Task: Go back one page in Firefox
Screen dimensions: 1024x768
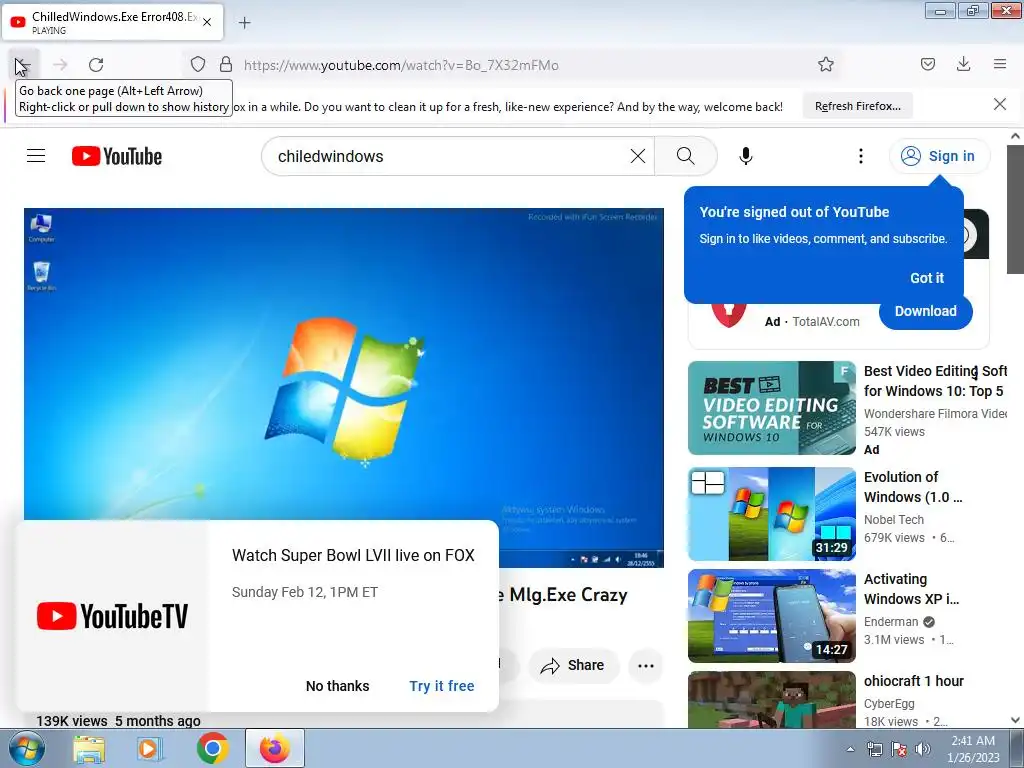Action: coord(24,65)
